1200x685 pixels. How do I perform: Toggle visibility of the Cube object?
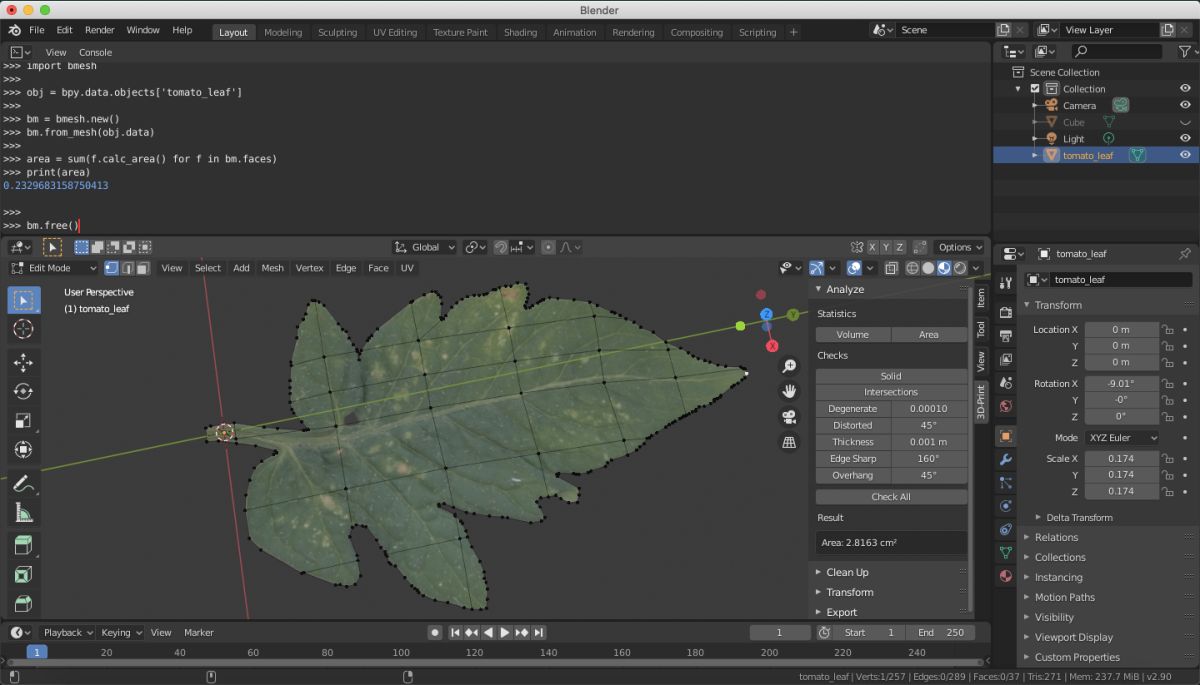coord(1185,122)
